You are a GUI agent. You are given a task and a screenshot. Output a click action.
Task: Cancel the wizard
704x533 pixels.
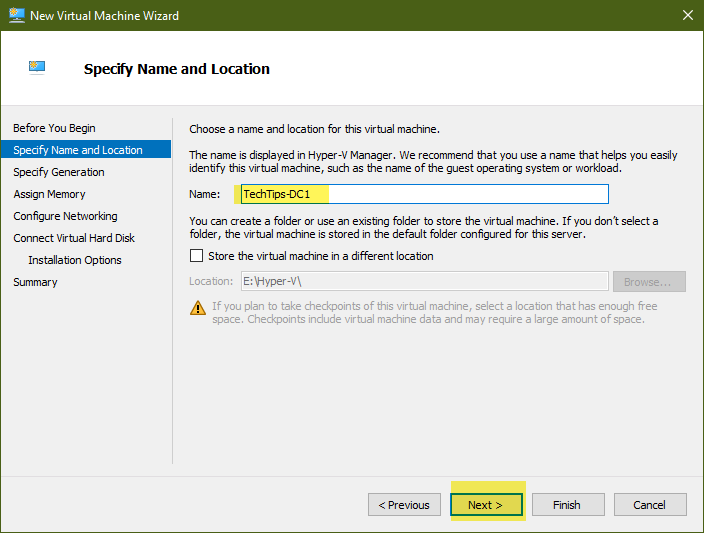coord(650,505)
